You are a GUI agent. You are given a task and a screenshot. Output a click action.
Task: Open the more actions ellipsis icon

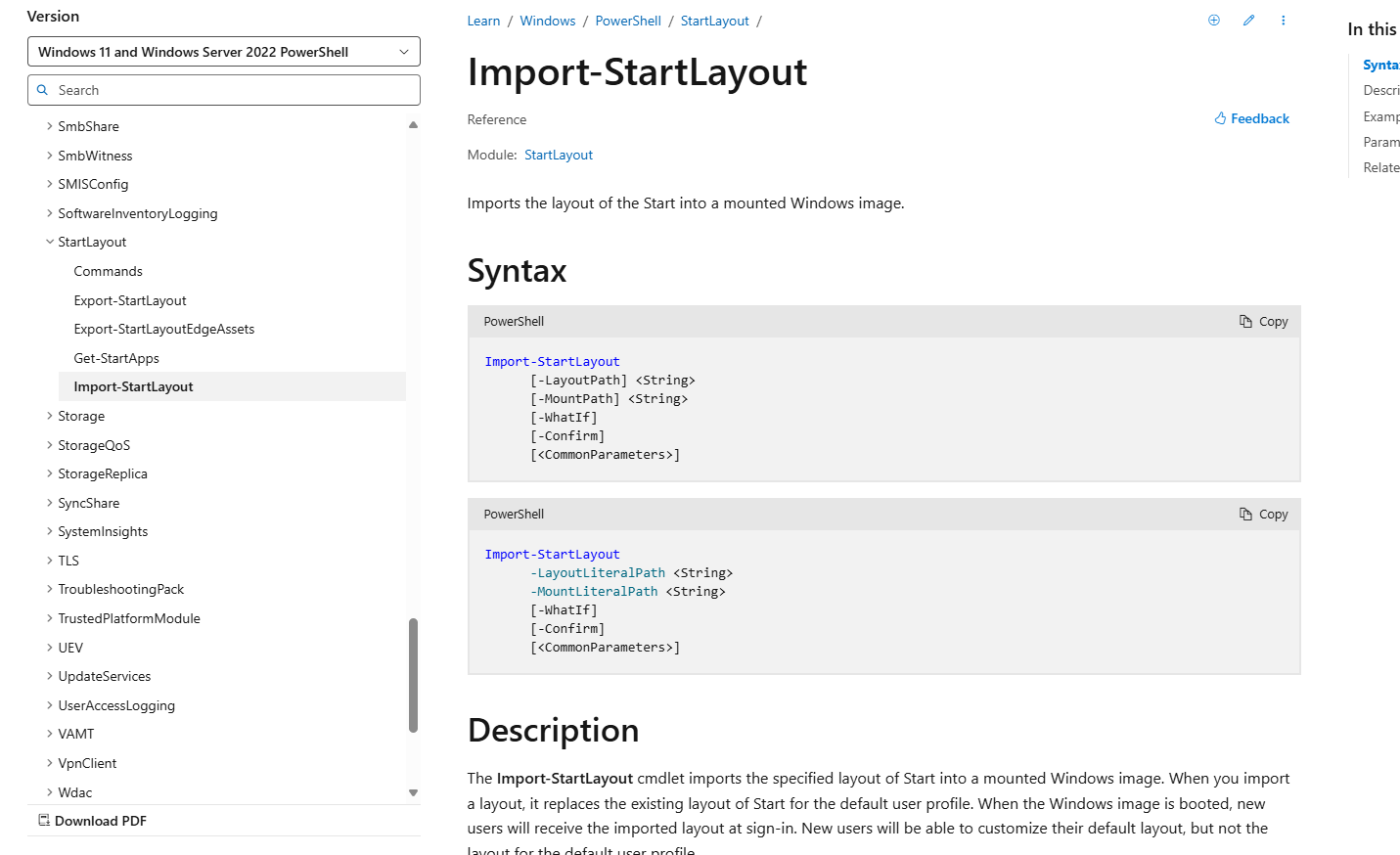click(x=1284, y=21)
